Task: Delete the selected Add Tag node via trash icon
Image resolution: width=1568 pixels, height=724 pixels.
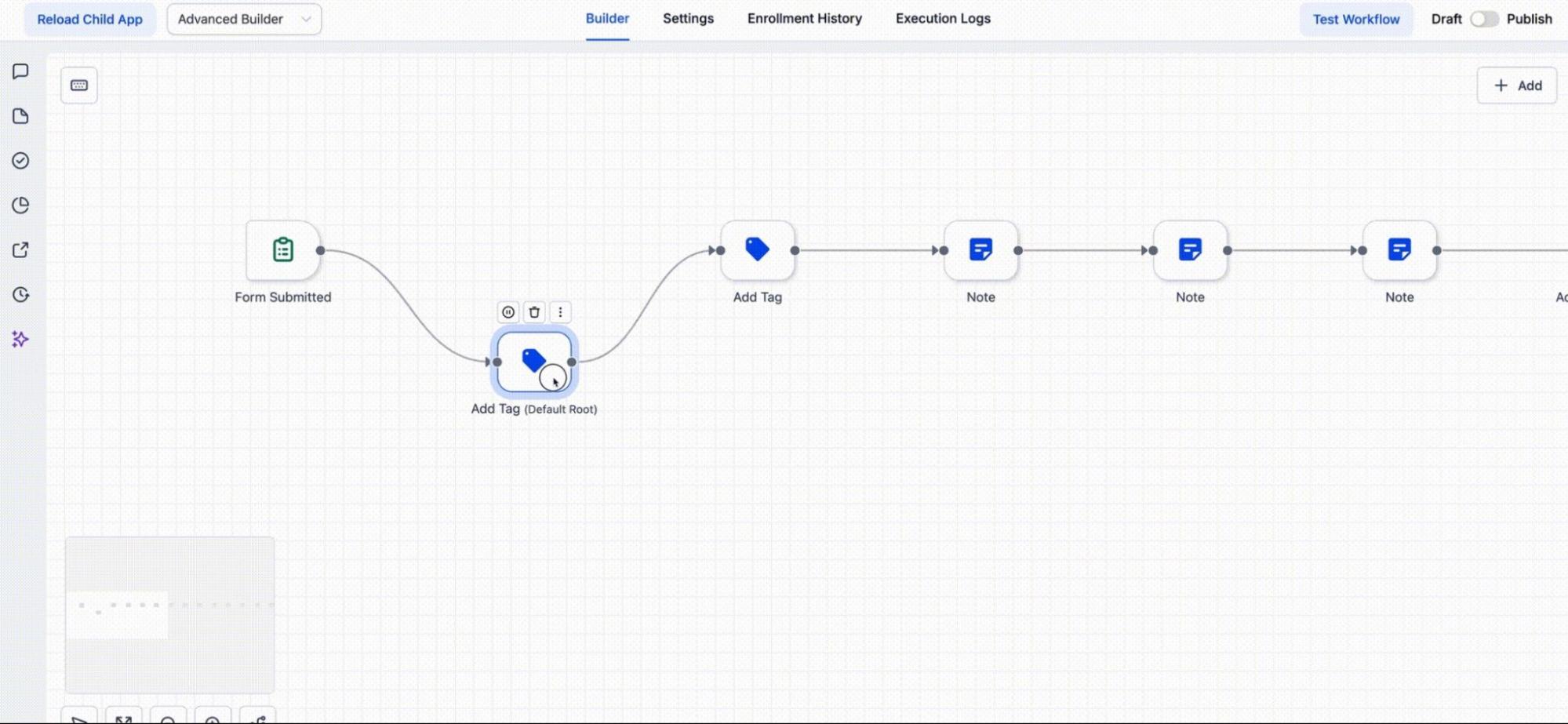Action: (534, 312)
